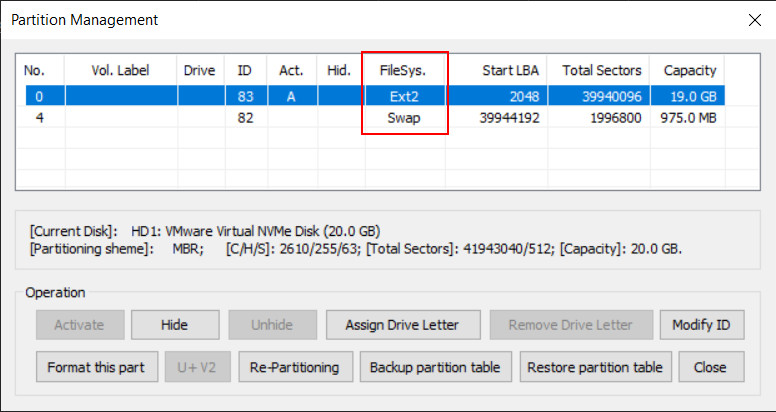Screen dimensions: 776x412
Task: Hide the selected partition
Action: [x=175, y=325]
